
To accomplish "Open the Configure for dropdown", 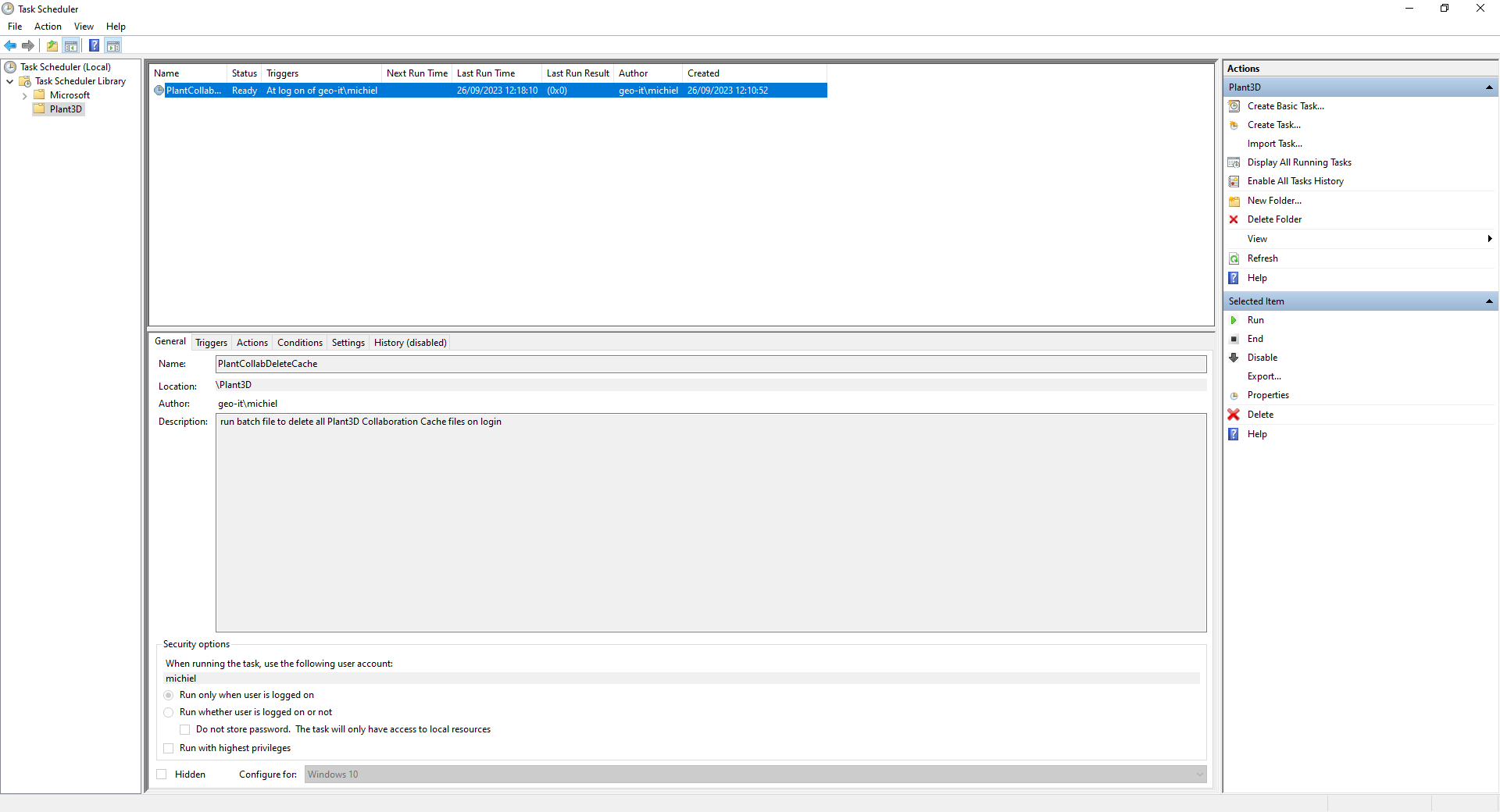I will (x=755, y=775).
